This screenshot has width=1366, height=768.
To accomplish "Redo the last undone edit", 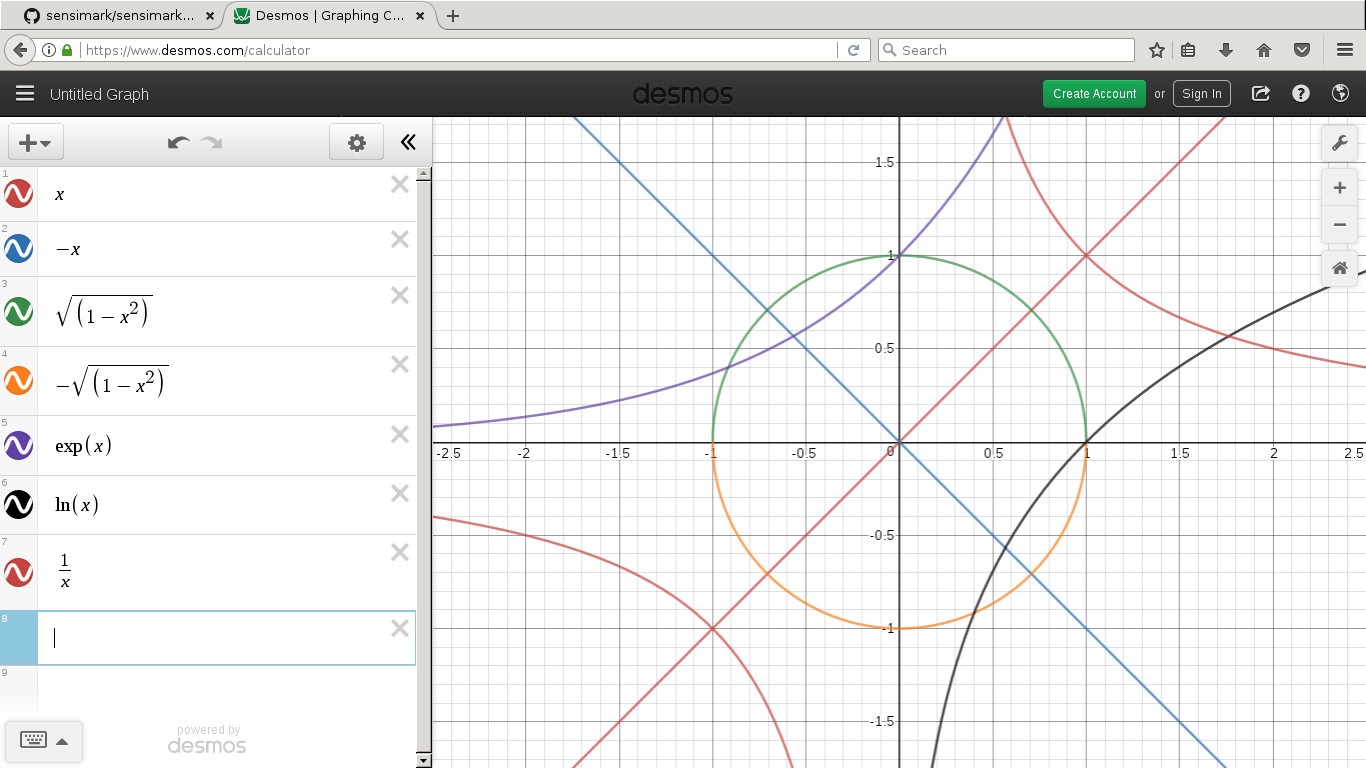I will tap(211, 143).
